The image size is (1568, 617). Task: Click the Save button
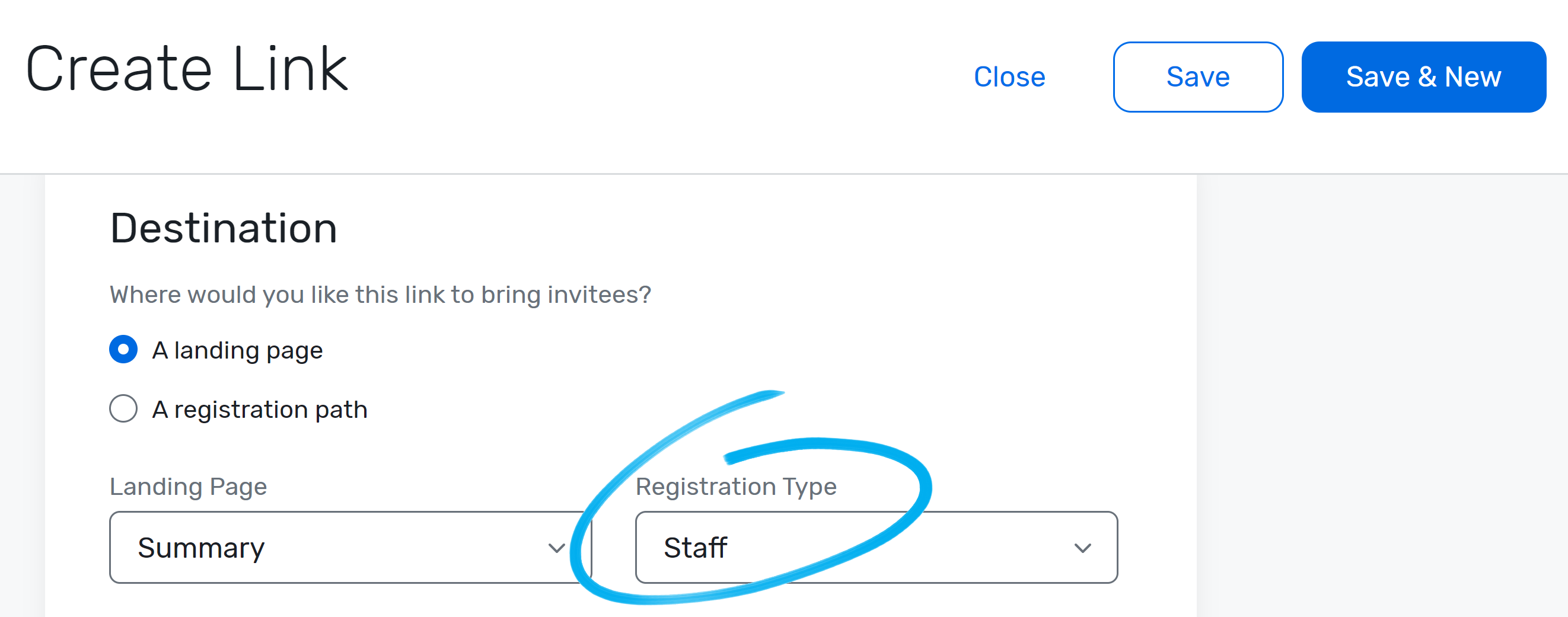pos(1198,76)
